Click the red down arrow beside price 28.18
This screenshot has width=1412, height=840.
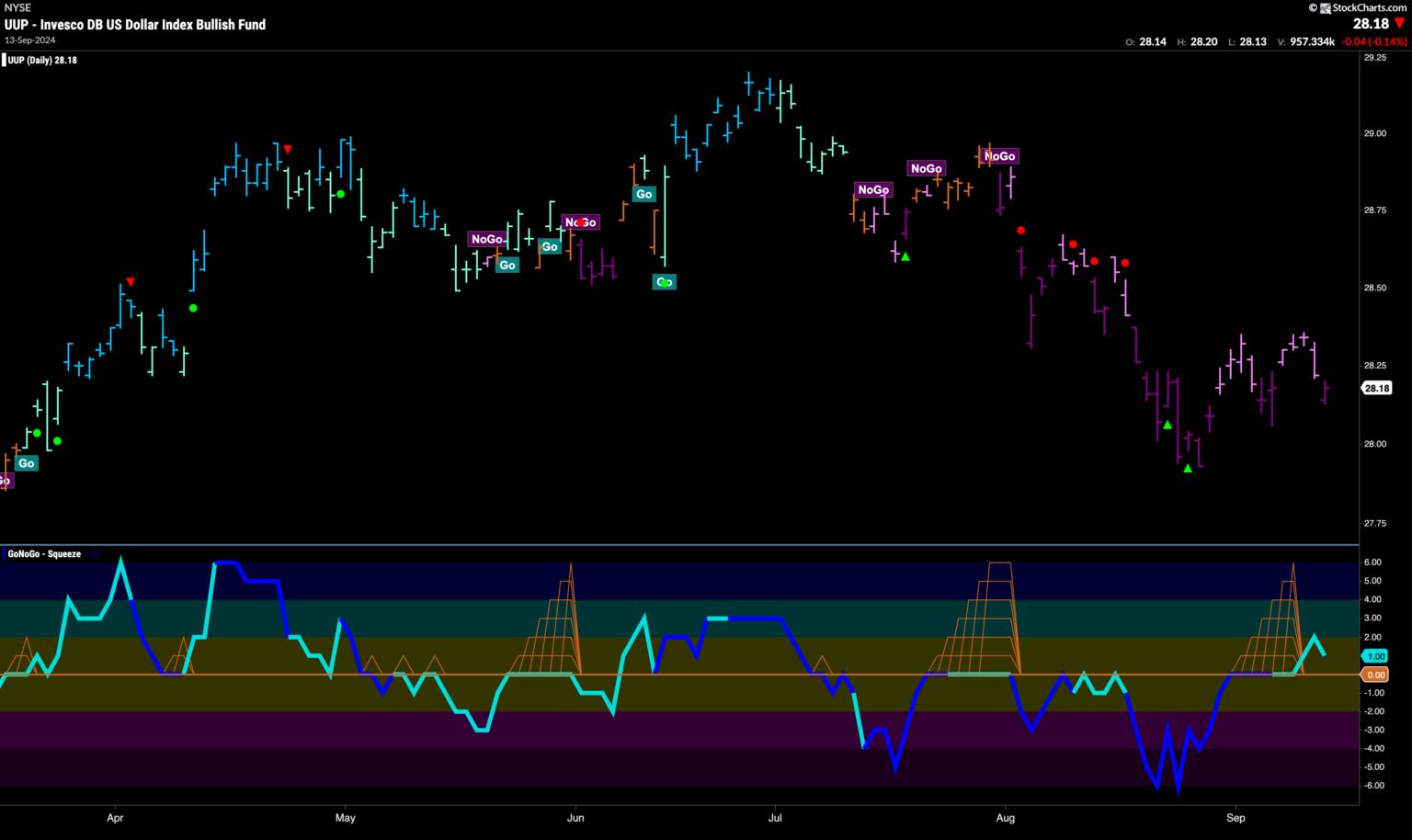tap(1399, 24)
